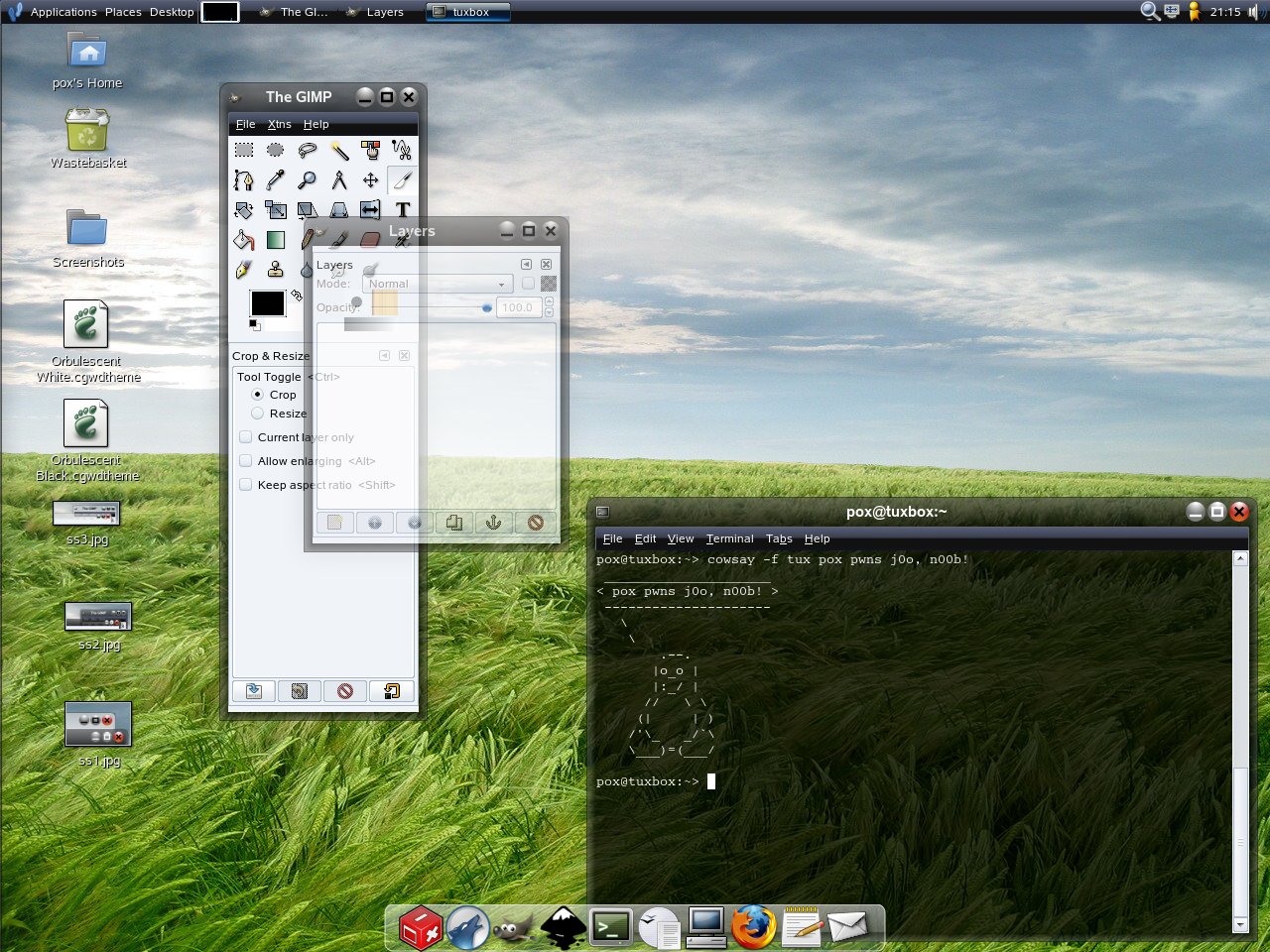Select the Ink pen tool
This screenshot has width=1270, height=952.
[244, 270]
